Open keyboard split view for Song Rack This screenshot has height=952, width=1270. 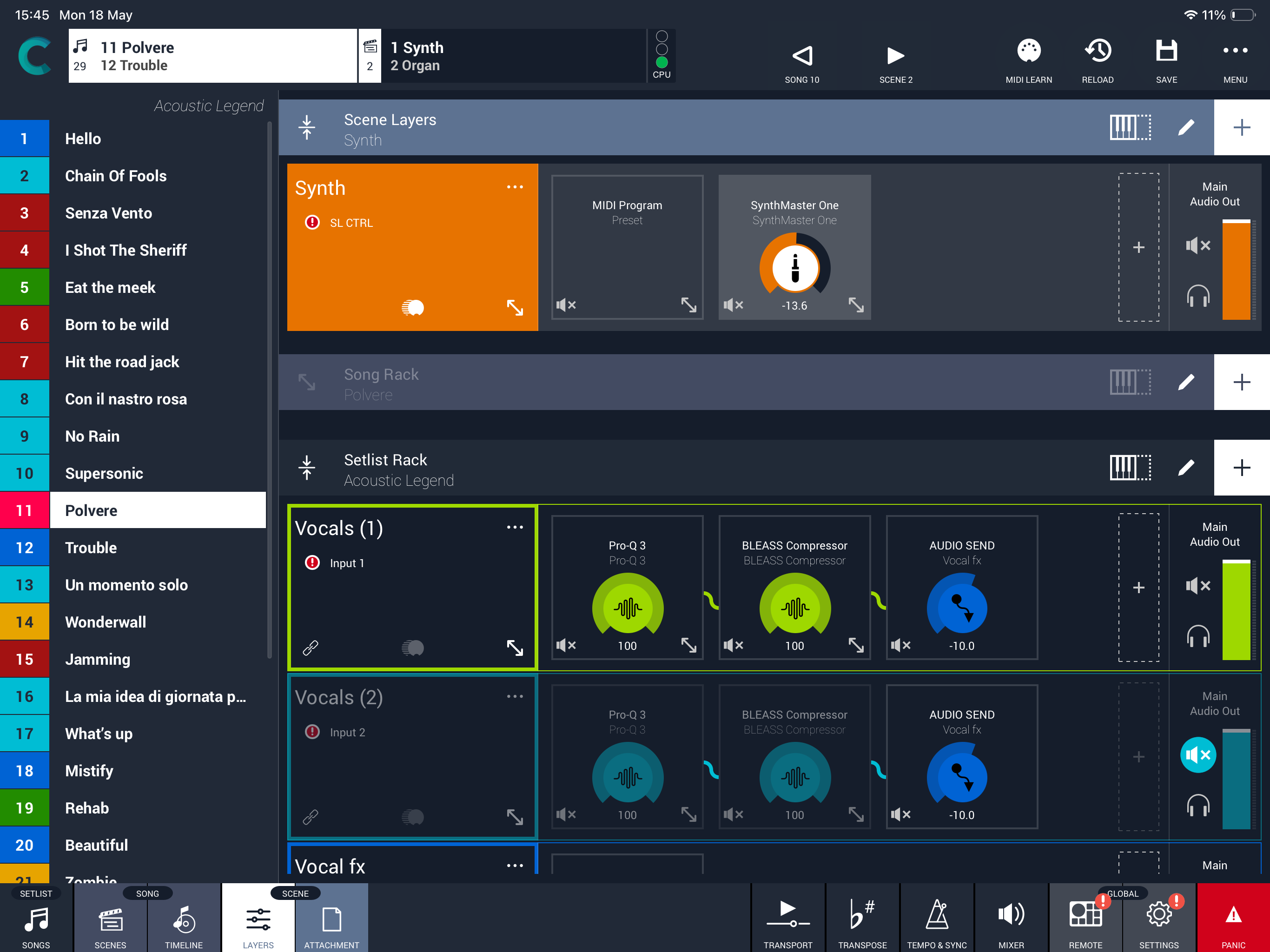click(1130, 382)
